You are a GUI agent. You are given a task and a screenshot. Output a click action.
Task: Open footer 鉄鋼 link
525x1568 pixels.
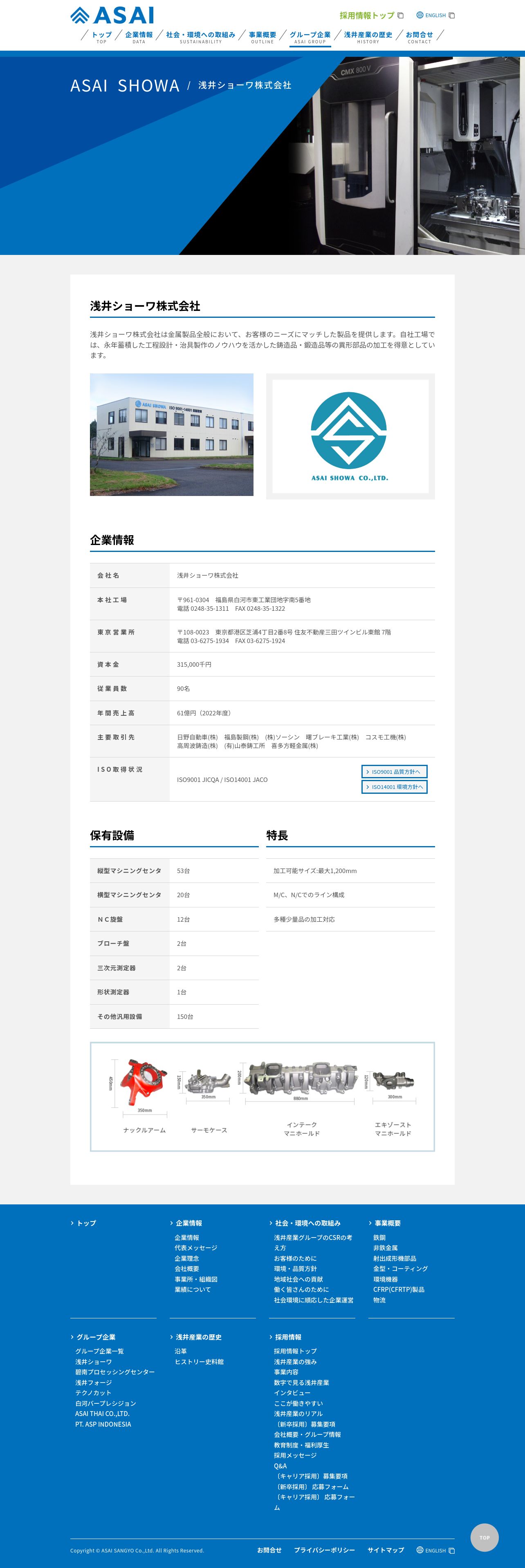point(379,1237)
